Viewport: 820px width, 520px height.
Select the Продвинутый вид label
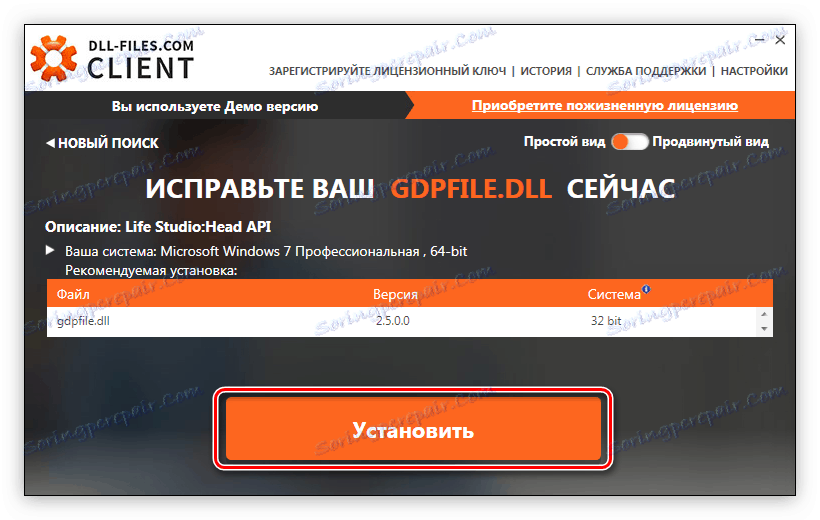click(710, 142)
